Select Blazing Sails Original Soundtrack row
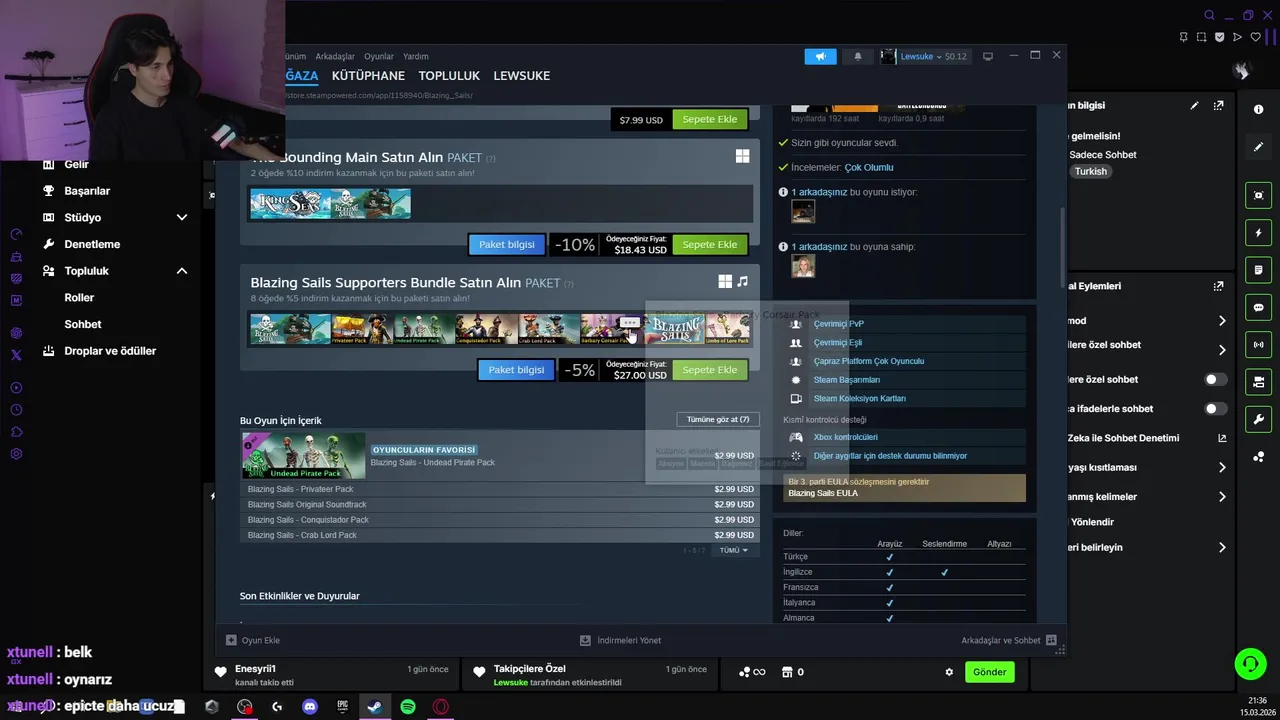This screenshot has width=1280, height=720. point(500,505)
